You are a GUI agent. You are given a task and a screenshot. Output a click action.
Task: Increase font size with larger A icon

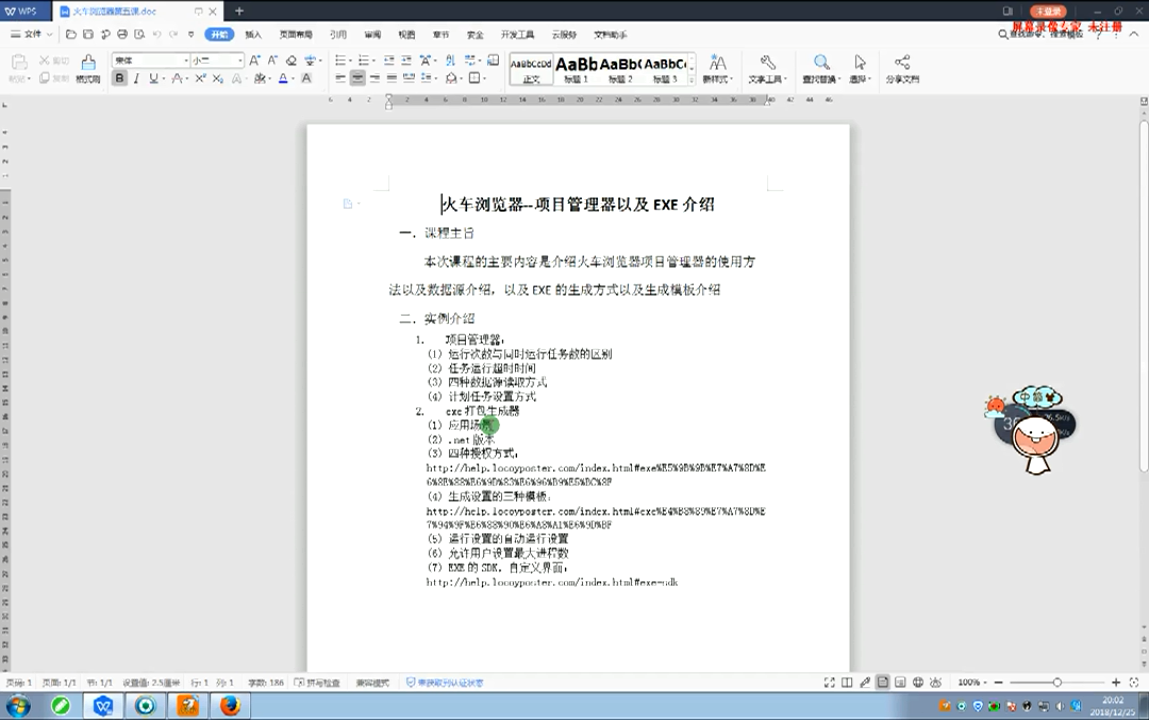(254, 60)
